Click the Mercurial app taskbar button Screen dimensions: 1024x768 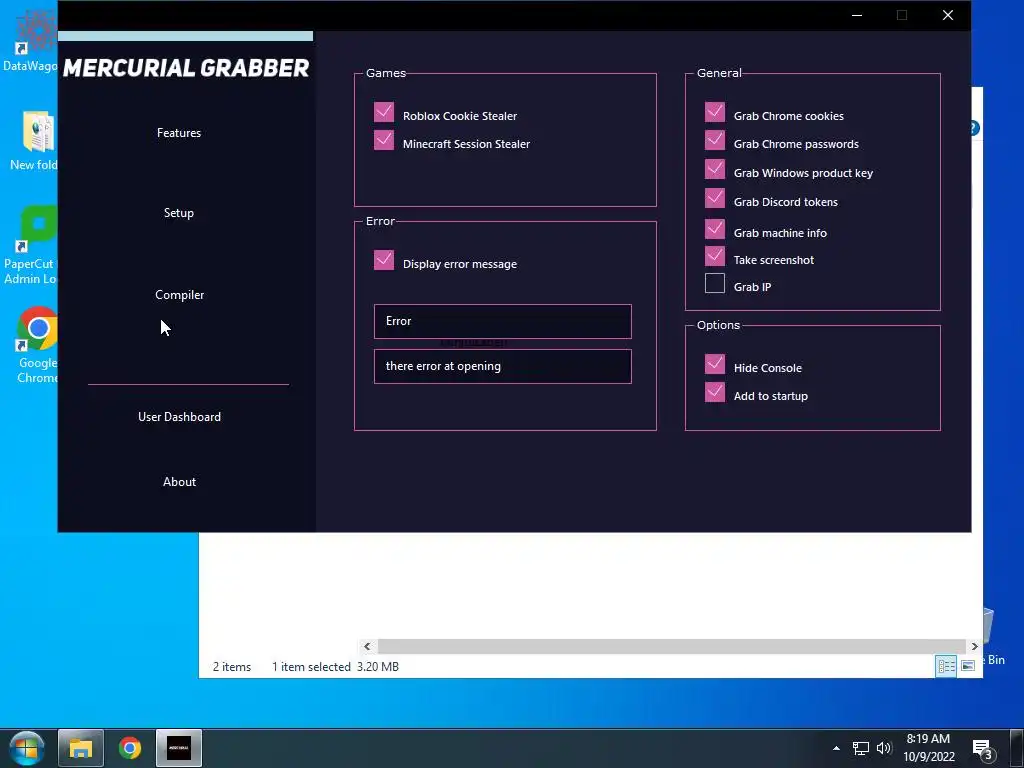179,748
